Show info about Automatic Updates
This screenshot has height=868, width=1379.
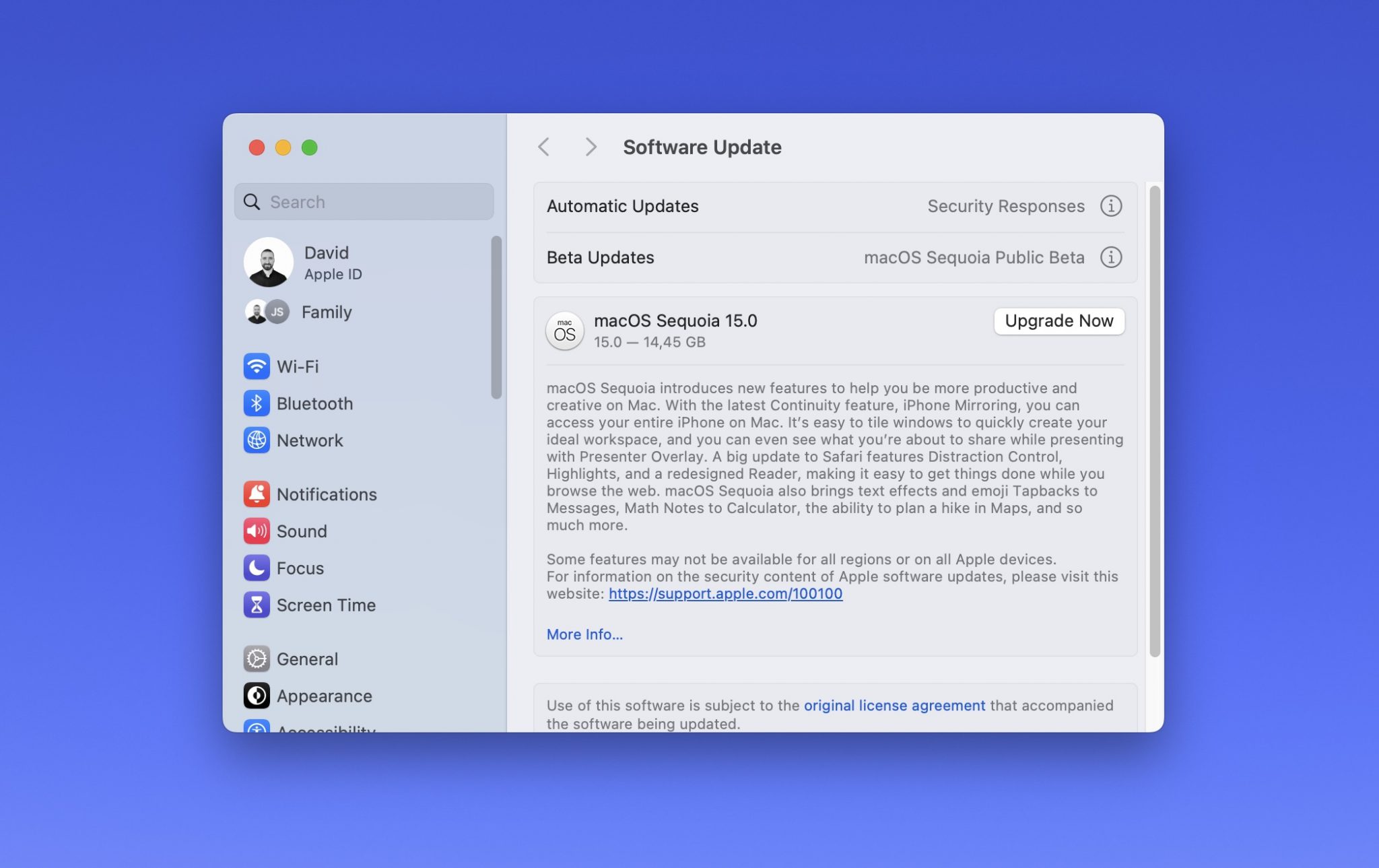click(x=1112, y=206)
